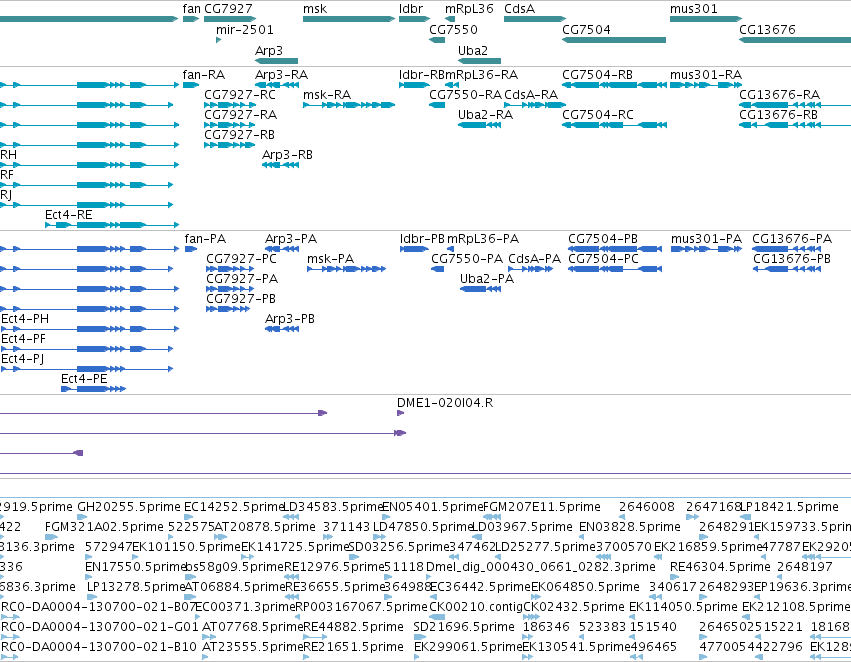Viewport: 851px width, 662px height.
Task: Select the msk-RA transcript glyph
Action: point(349,105)
